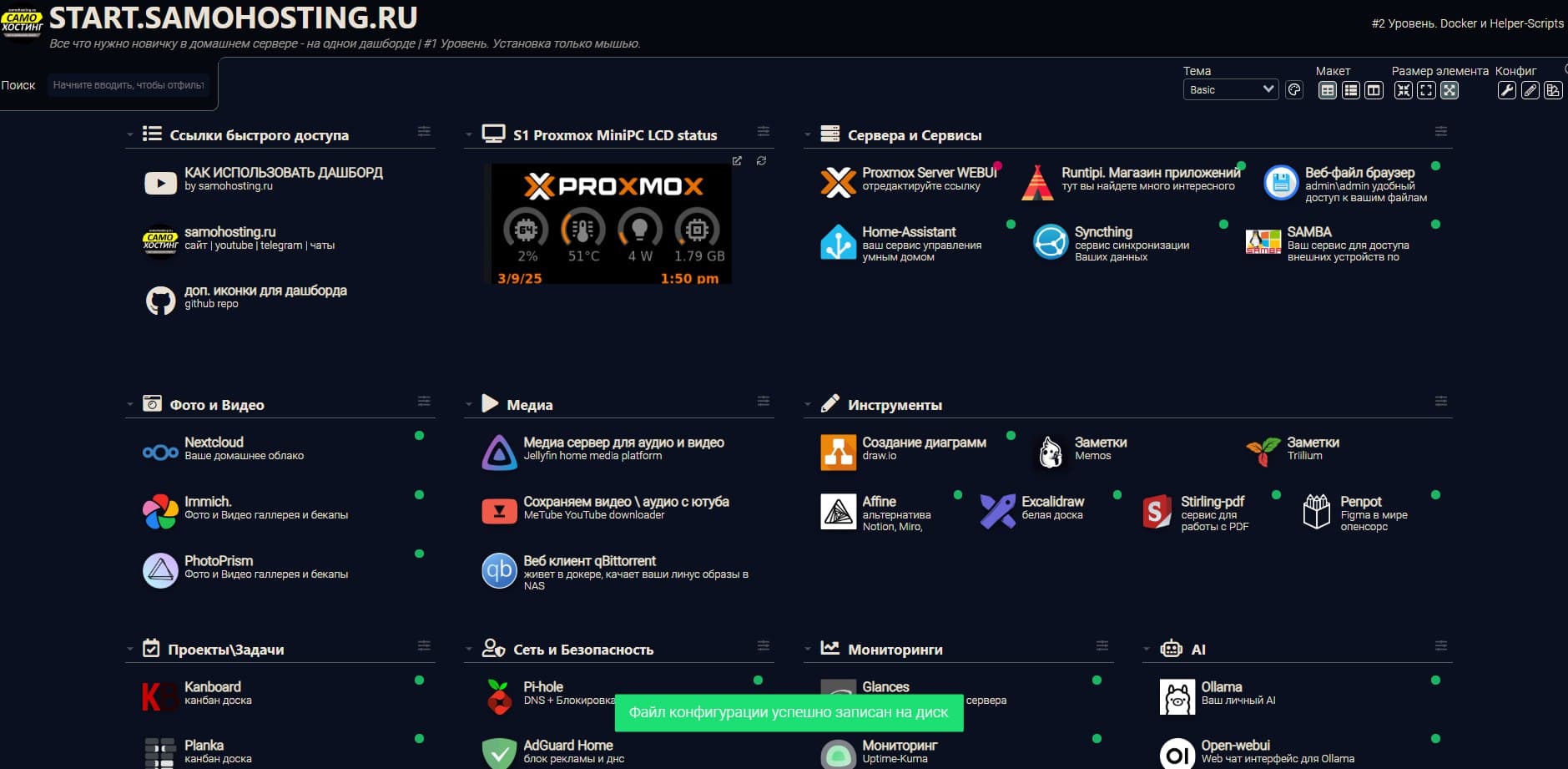Image resolution: width=1568 pixels, height=769 pixels.
Task: Click the Home-Assistant icon
Action: (x=838, y=242)
